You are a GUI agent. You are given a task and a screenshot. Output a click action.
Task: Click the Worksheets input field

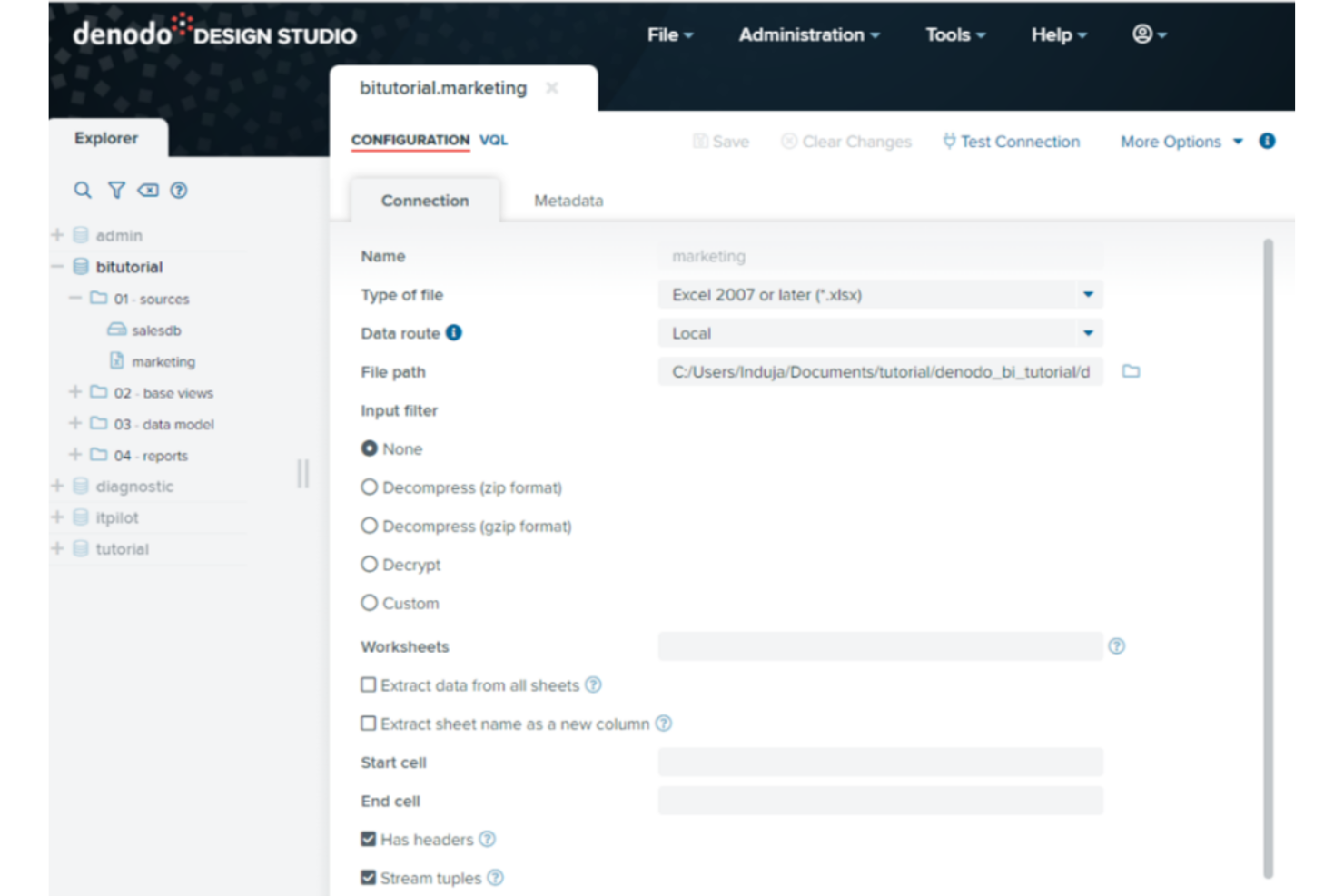tap(881, 646)
